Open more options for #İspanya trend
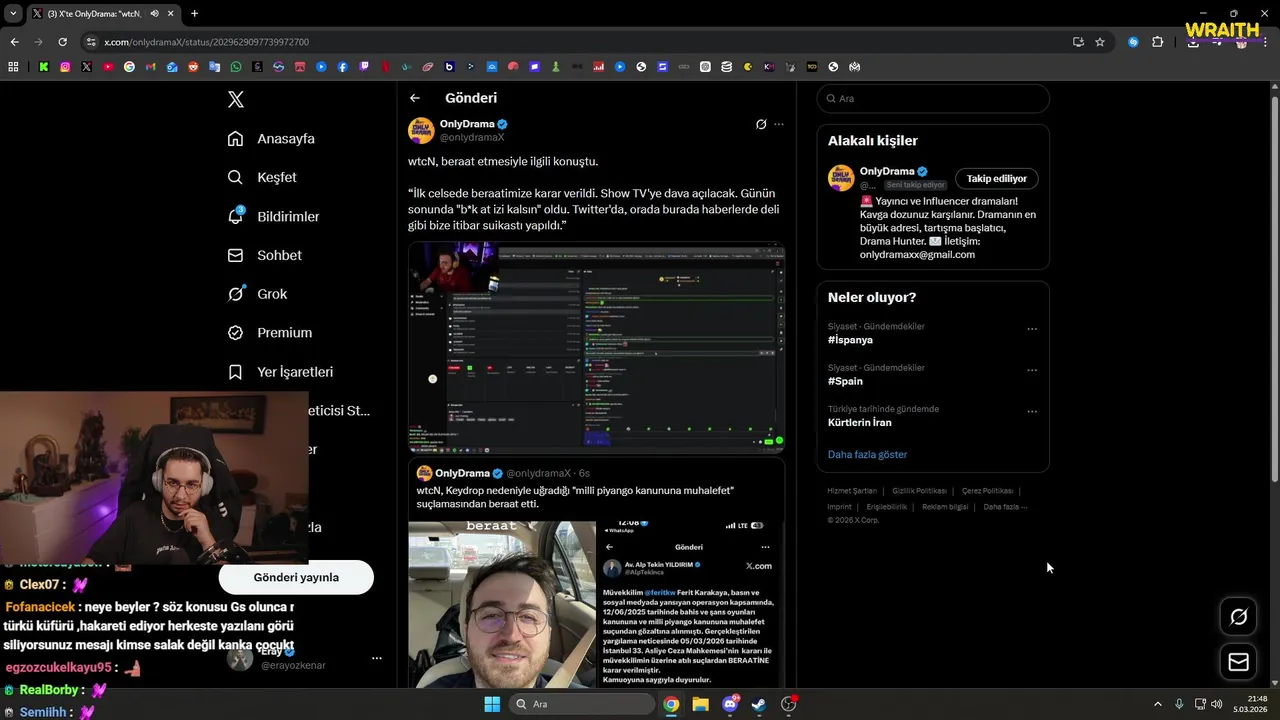This screenshot has width=1280, height=720. tap(1032, 329)
